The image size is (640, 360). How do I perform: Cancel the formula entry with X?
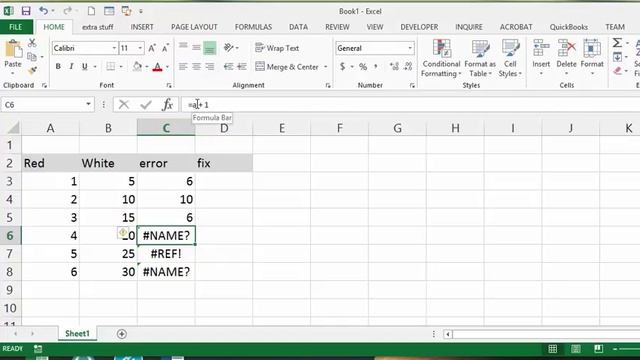(x=124, y=105)
